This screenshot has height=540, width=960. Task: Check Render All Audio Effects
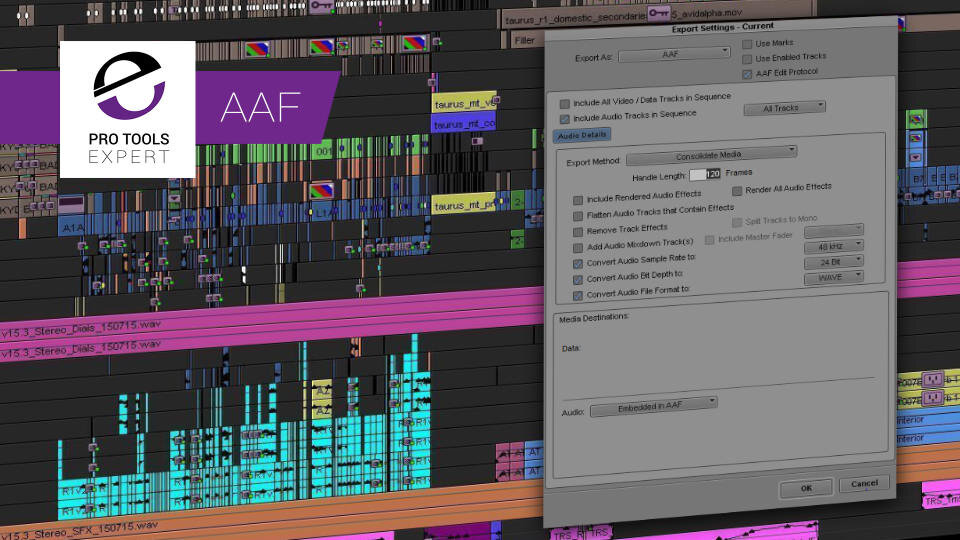tap(737, 191)
